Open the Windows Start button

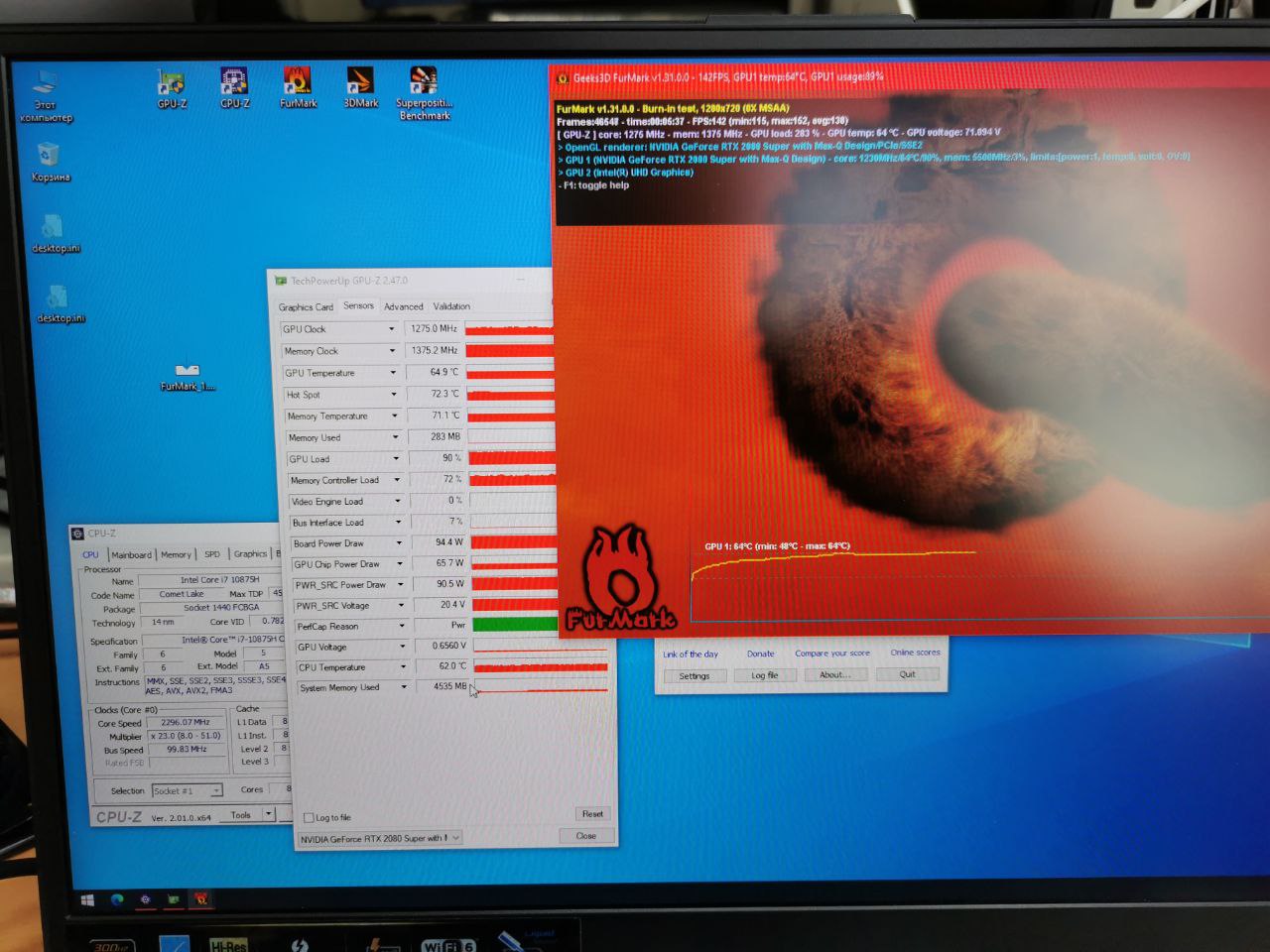[x=87, y=899]
